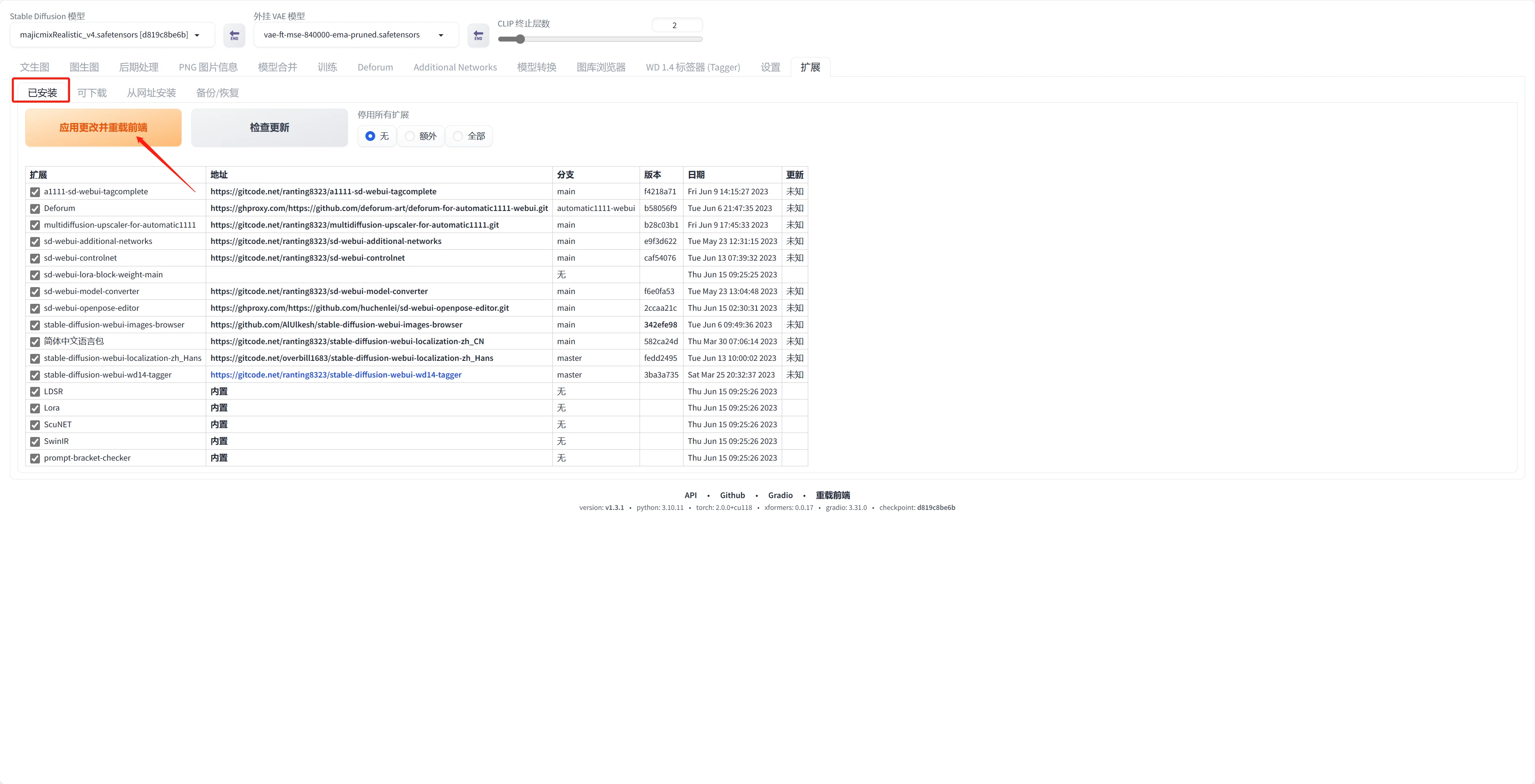1535x784 pixels.
Task: Switch to Additional Networks tab
Action: click(x=455, y=67)
